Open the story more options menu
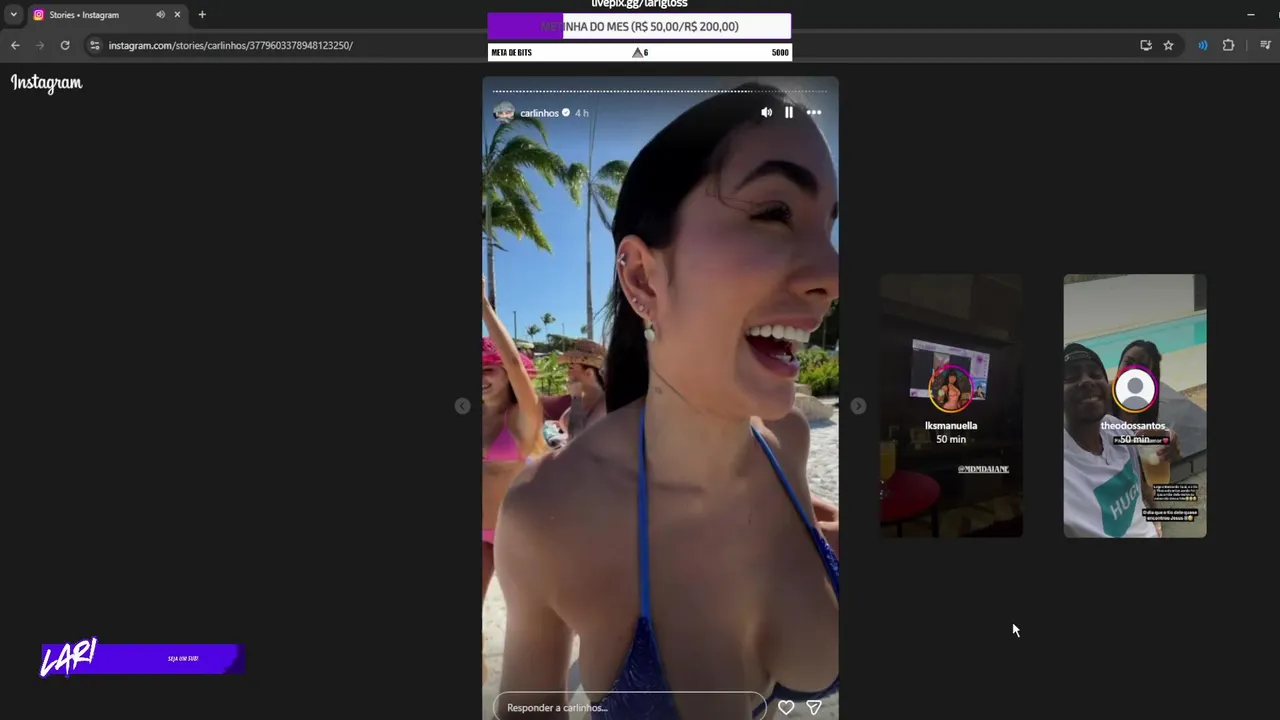 [814, 113]
